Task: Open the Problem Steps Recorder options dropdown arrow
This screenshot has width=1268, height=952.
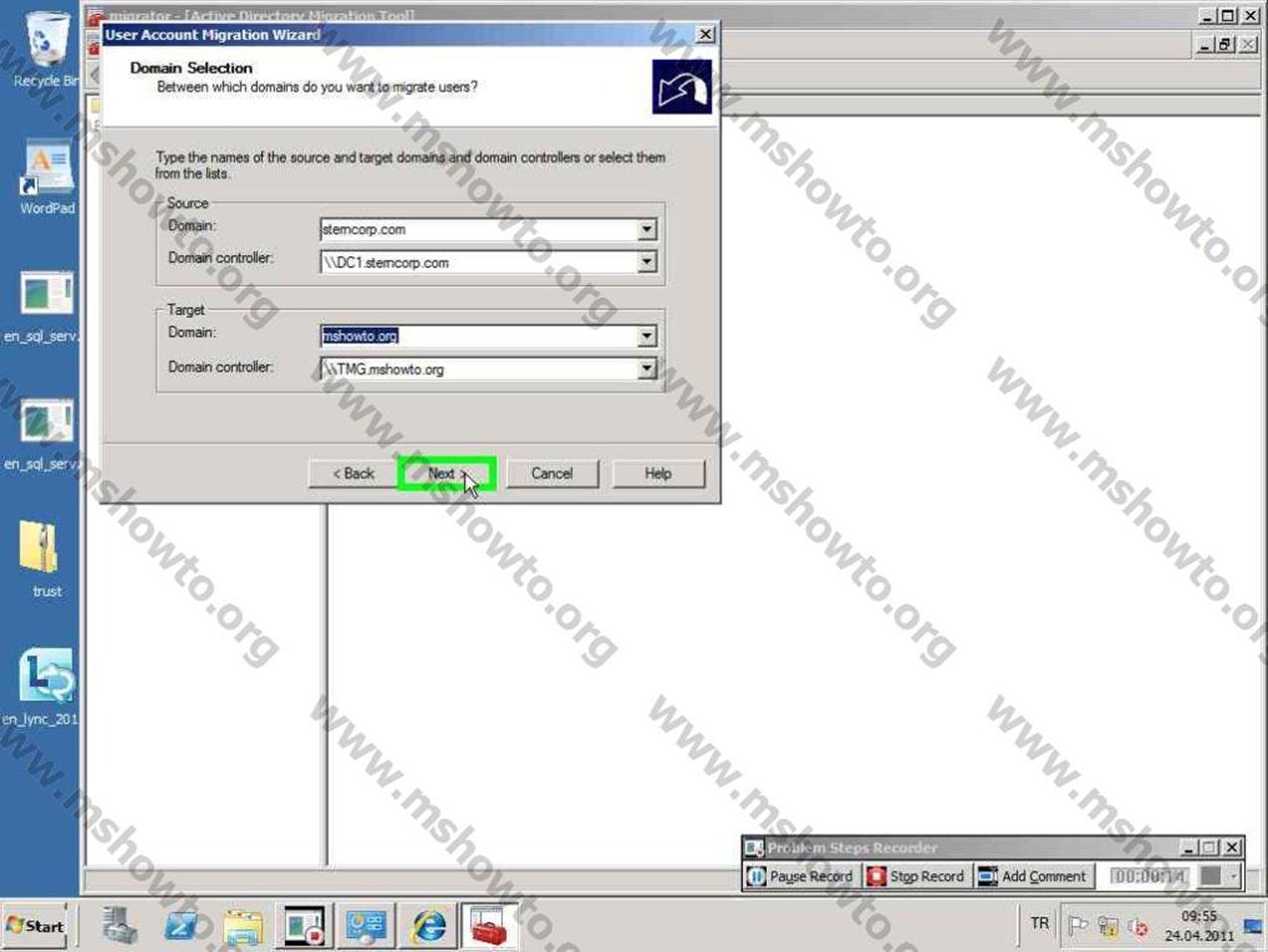Action: pyautogui.click(x=1233, y=876)
